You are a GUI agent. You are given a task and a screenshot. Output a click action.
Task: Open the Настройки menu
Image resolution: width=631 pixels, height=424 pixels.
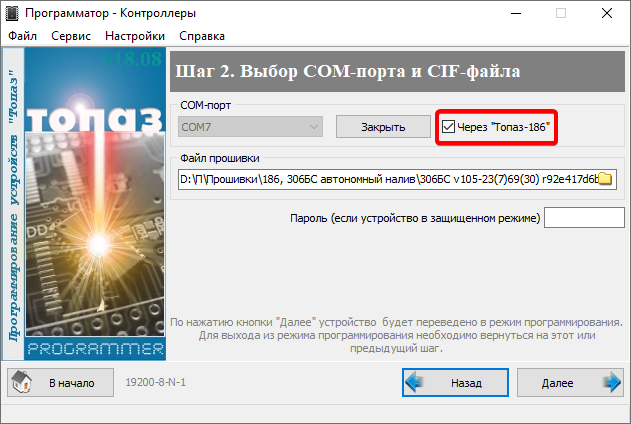point(135,36)
